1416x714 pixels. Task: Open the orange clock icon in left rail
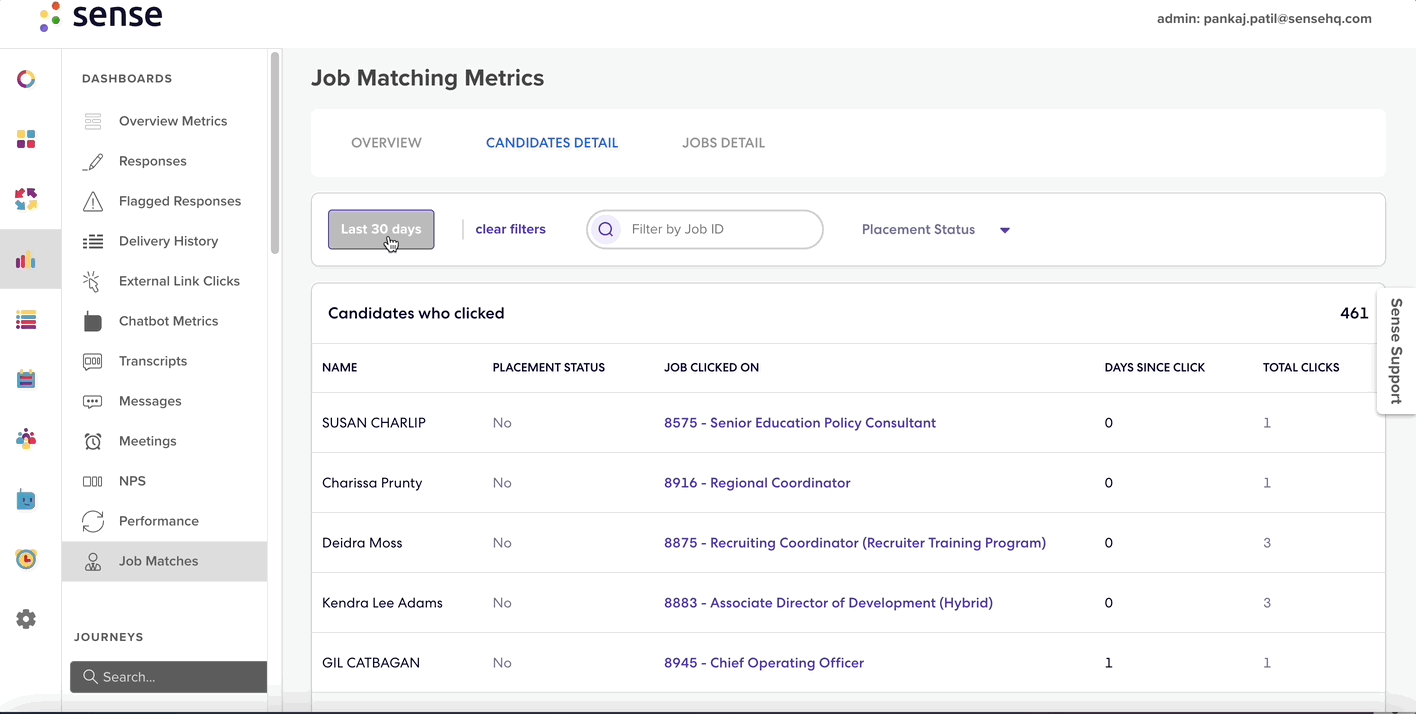(26, 559)
